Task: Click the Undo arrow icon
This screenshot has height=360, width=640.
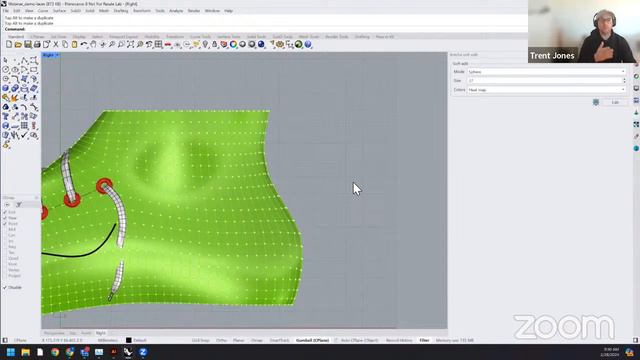Action: click(84, 44)
